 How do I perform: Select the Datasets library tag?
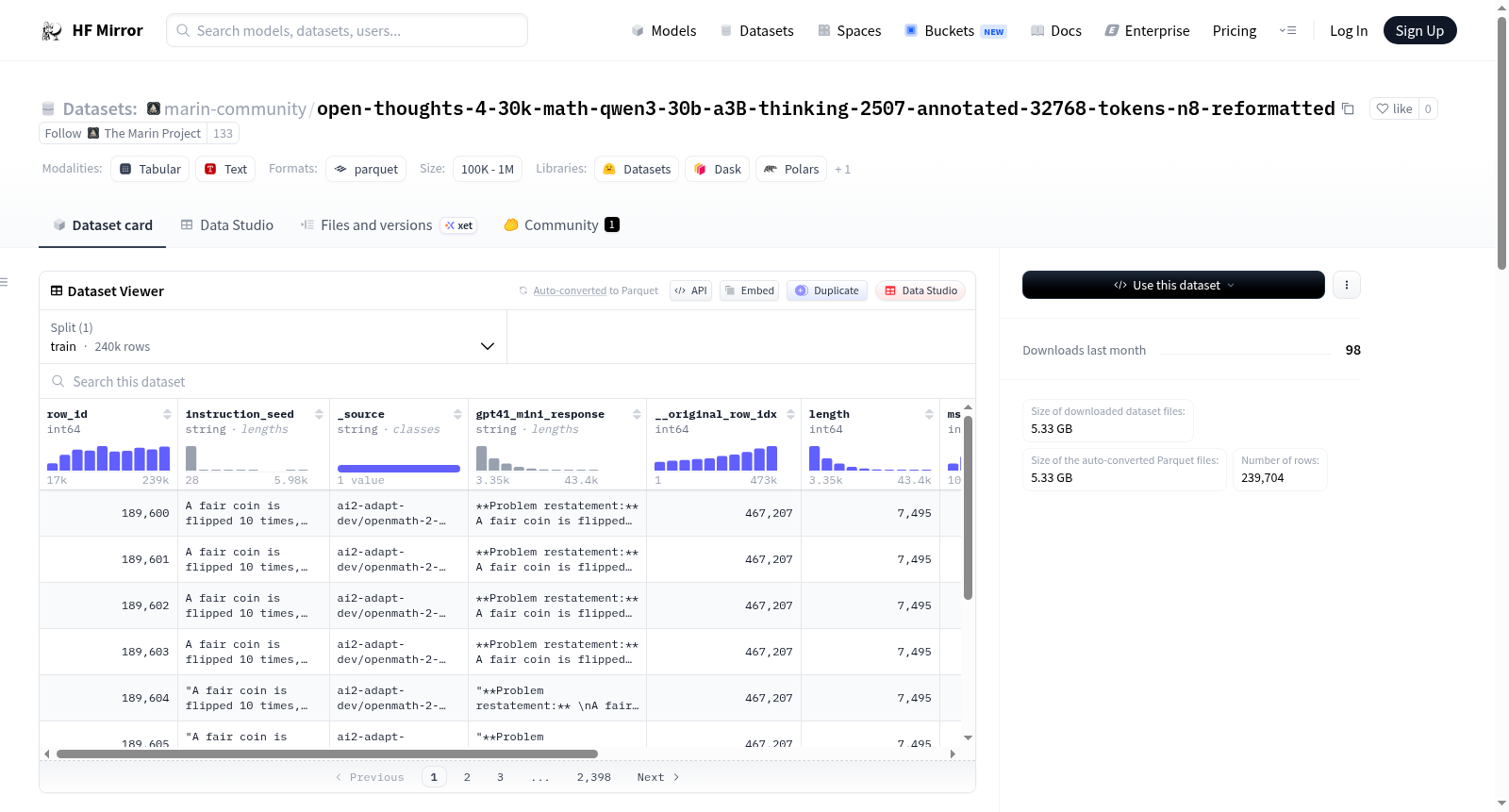coord(637,169)
